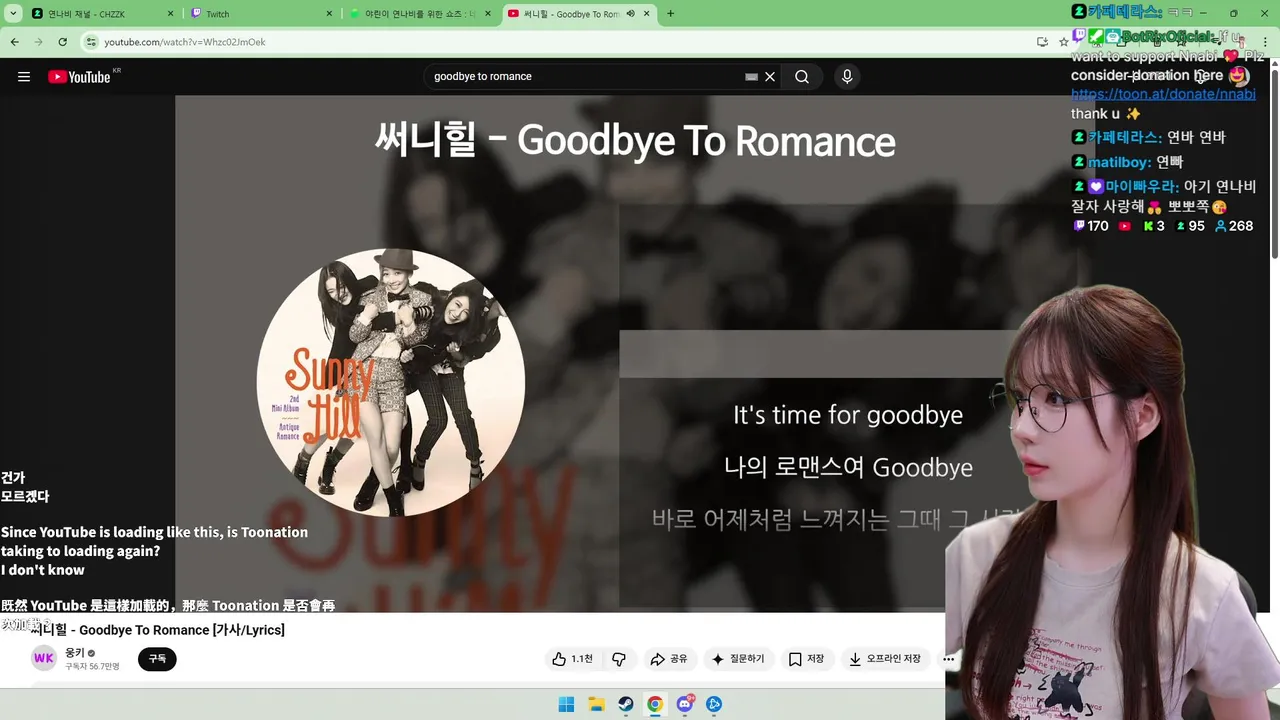This screenshot has height=720, width=1280.
Task: Go to the YouTube home logo
Action: point(79,77)
